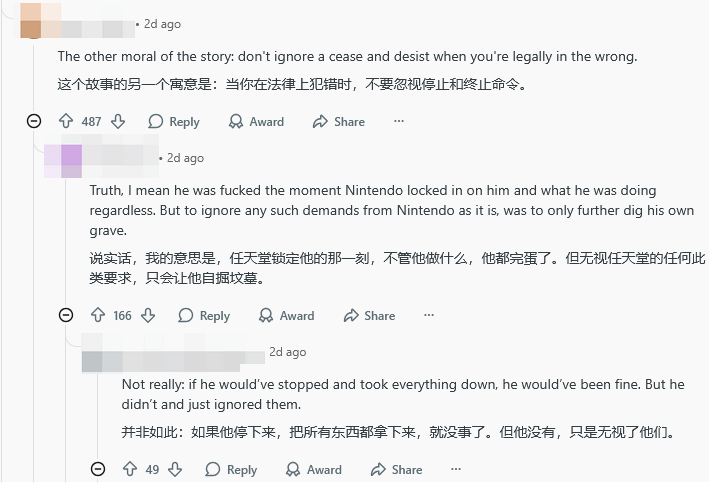The height and width of the screenshot is (482, 709).
Task: Share the comment with 166 votes
Action: pyautogui.click(x=369, y=315)
